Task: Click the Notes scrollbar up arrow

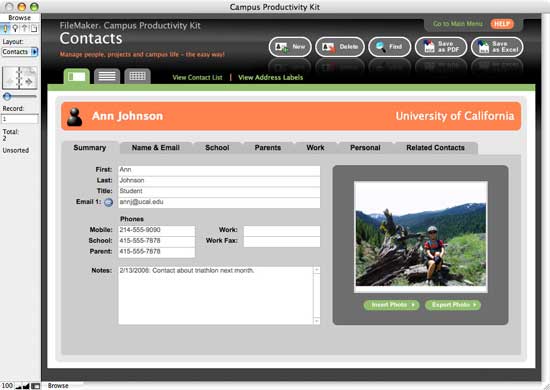Action: [x=317, y=270]
